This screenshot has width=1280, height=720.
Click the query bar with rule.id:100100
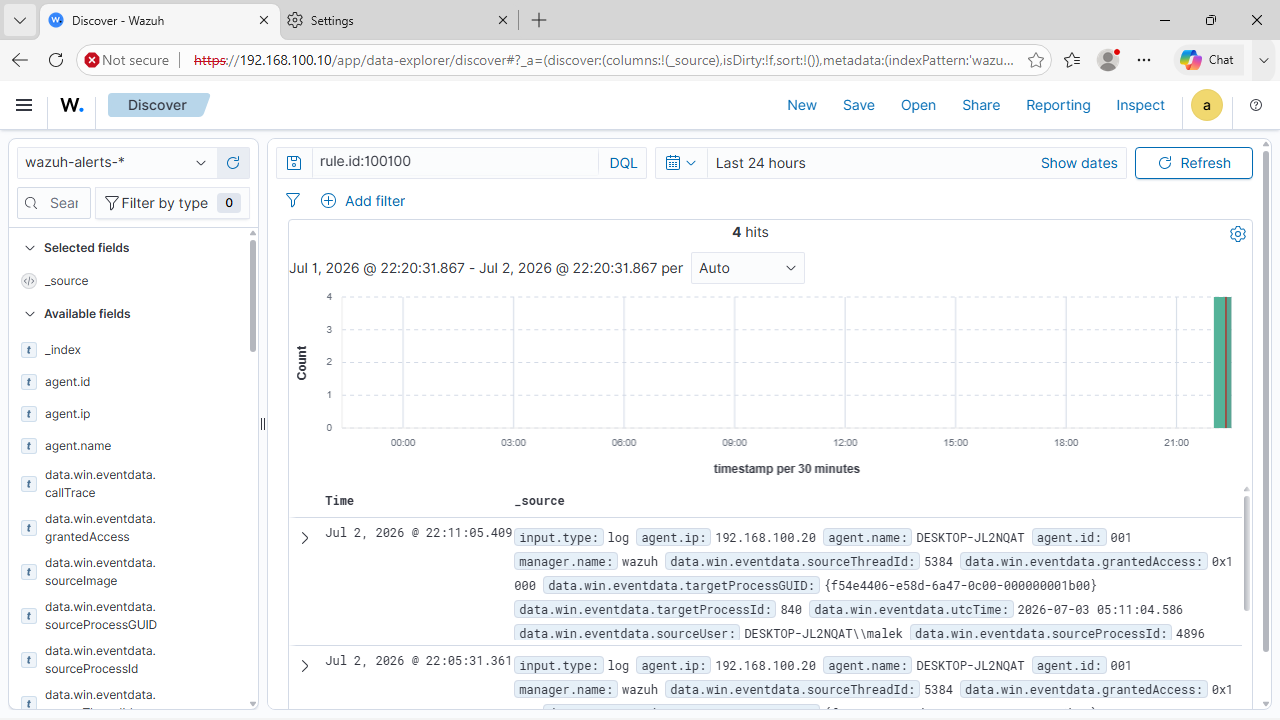click(455, 163)
